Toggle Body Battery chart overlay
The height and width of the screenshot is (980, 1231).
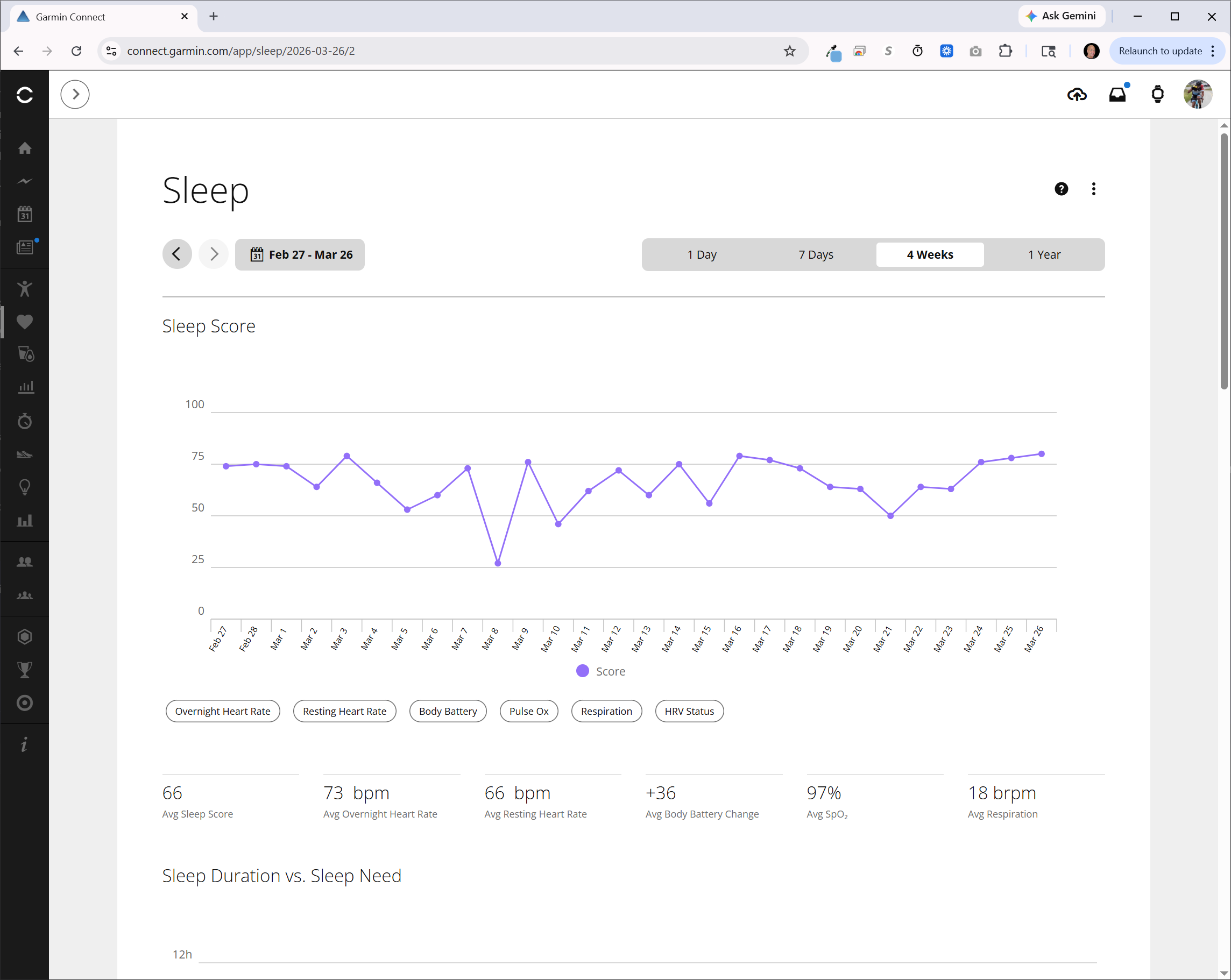[448, 711]
